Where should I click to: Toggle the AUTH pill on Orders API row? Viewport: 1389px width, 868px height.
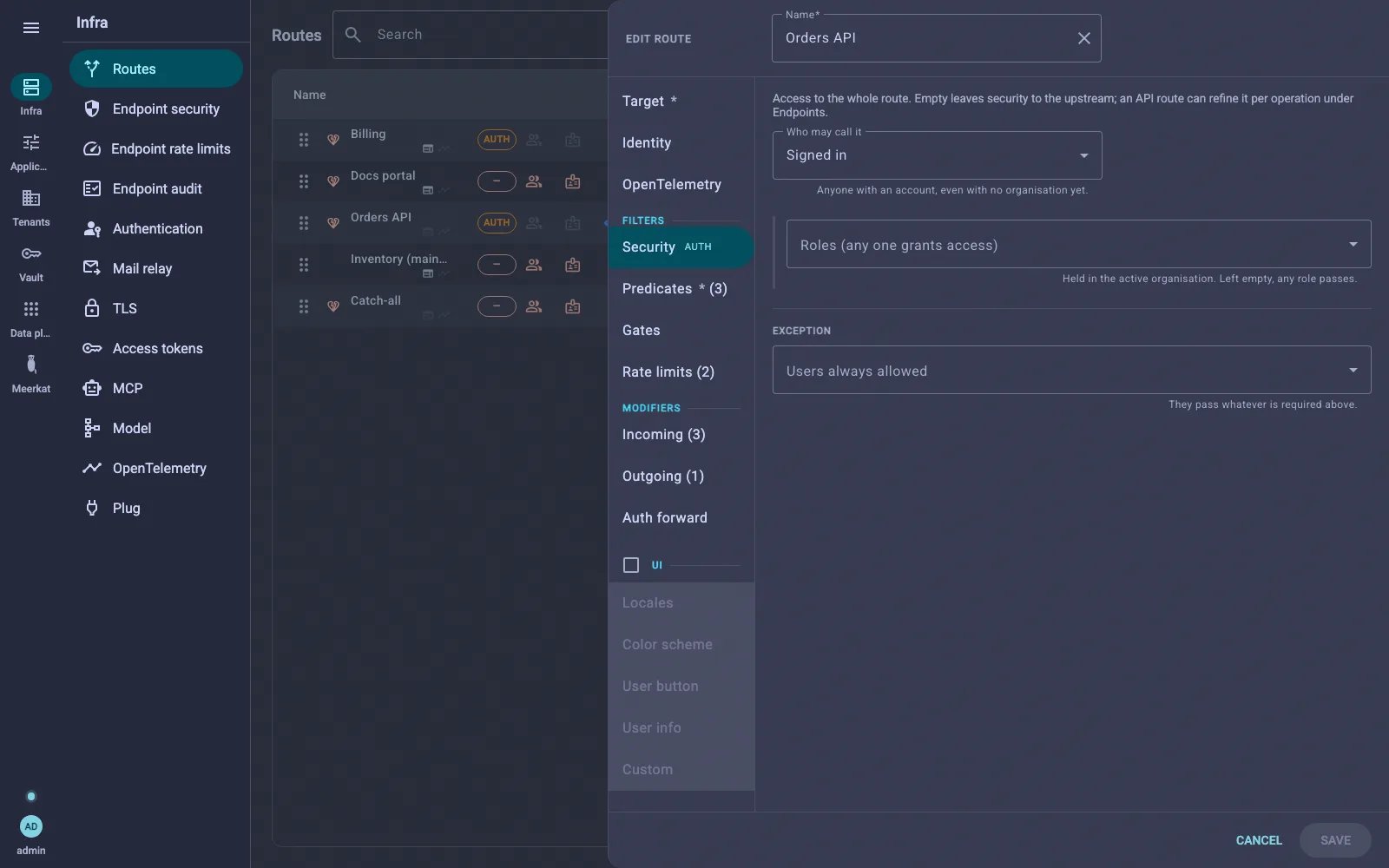coord(497,223)
